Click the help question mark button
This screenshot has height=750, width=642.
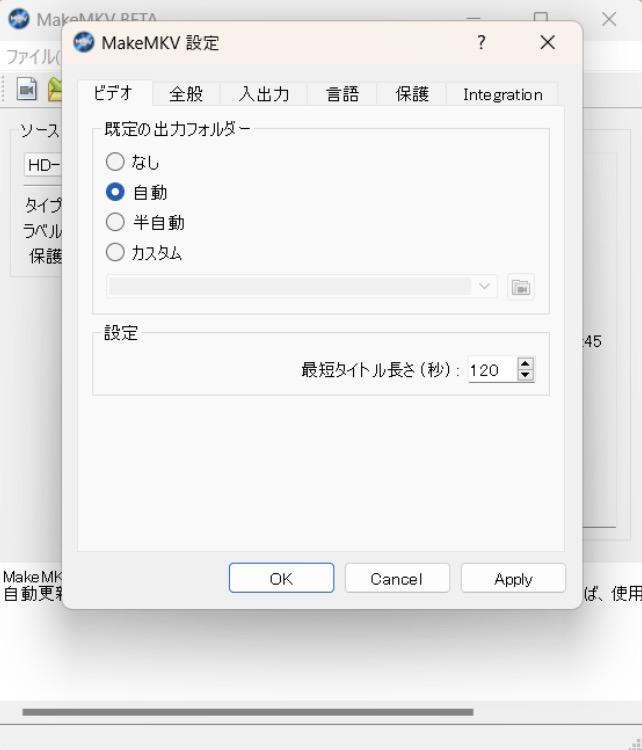pyautogui.click(x=481, y=43)
